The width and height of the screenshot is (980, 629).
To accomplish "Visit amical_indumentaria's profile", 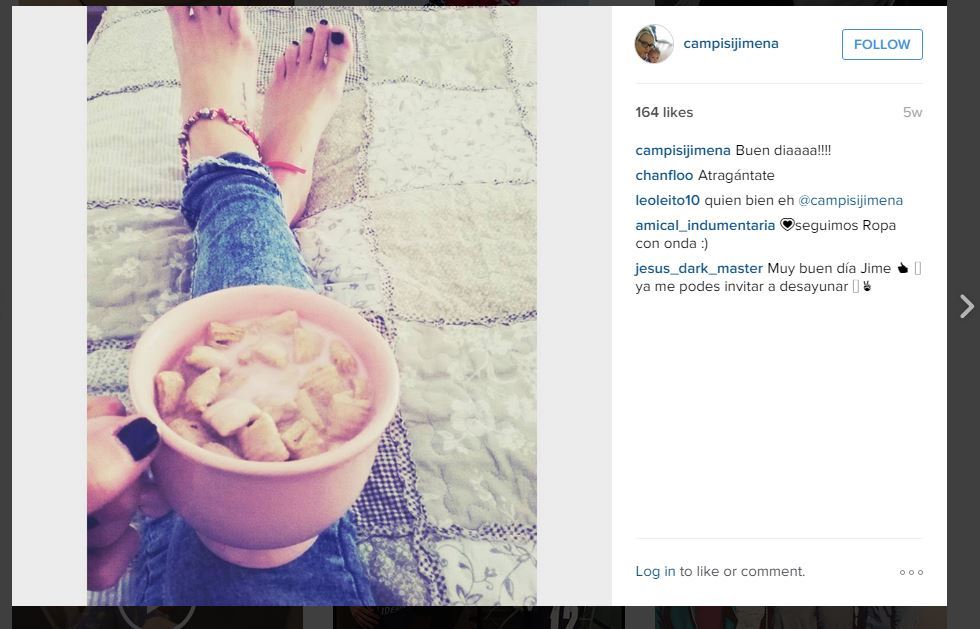I will pos(704,226).
